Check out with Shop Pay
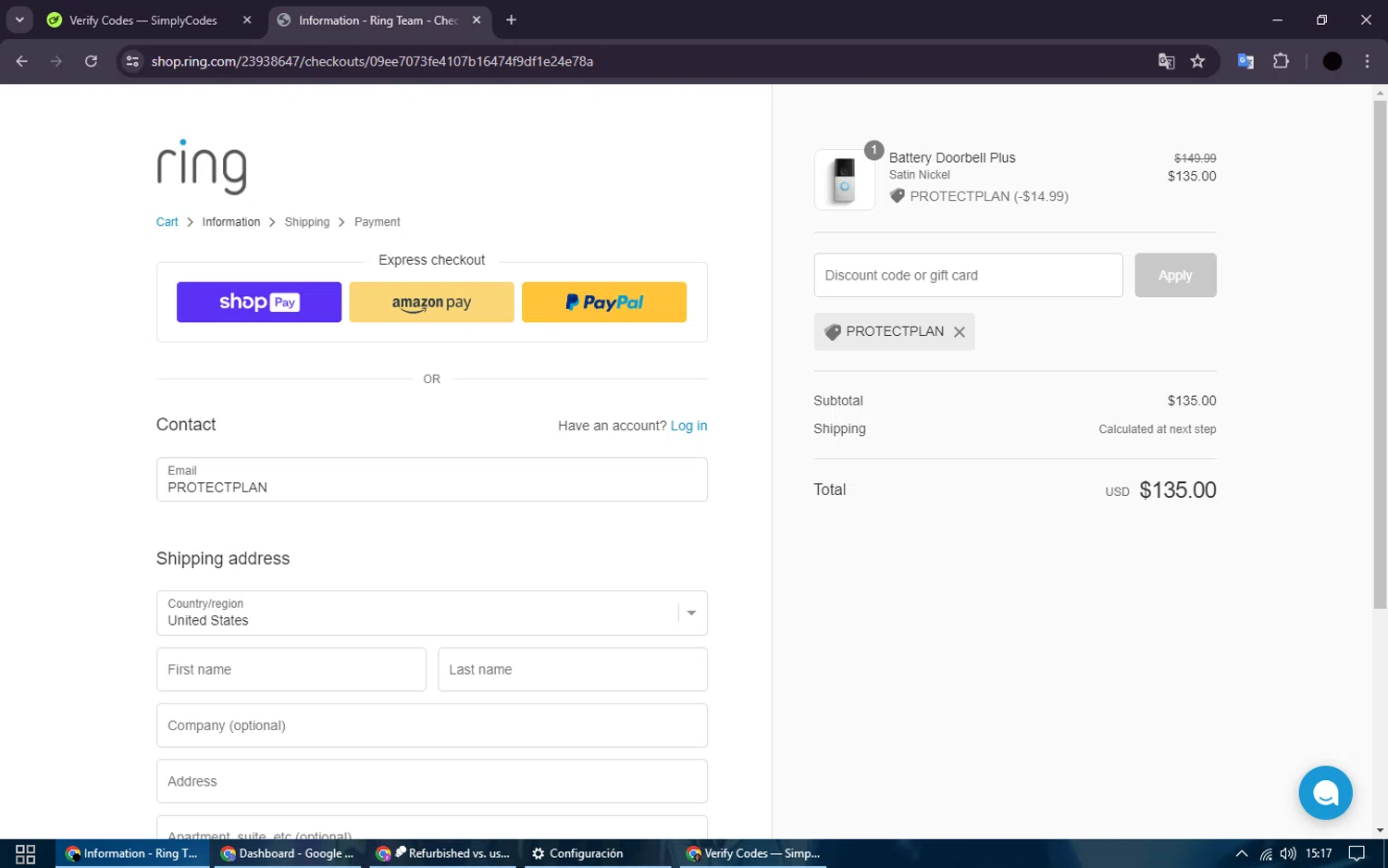This screenshot has width=1388, height=868. point(259,302)
